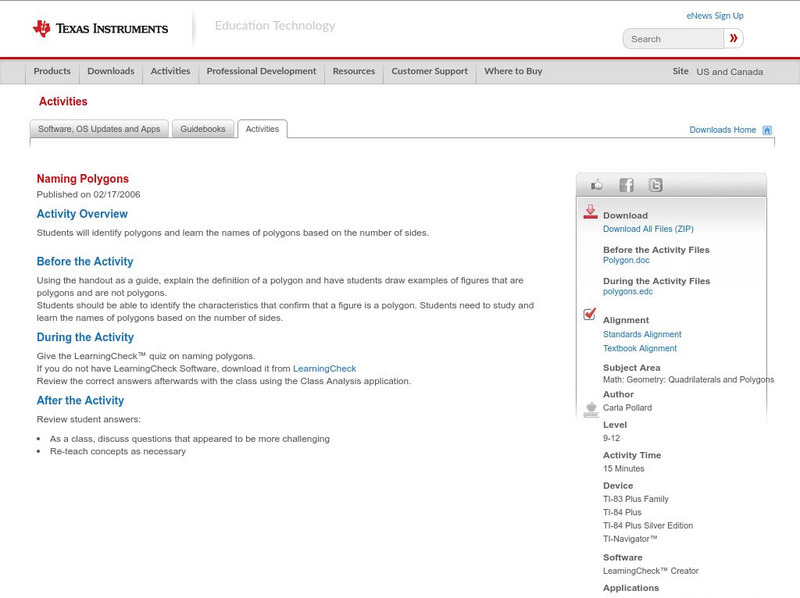Click Math: Geometry: Quadrilaterals and Polygons text

click(688, 380)
